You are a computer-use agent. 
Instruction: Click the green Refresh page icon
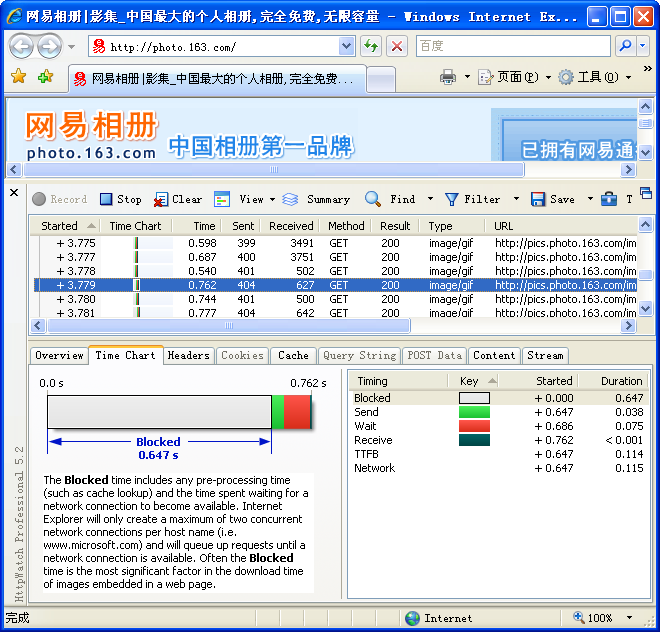[371, 46]
